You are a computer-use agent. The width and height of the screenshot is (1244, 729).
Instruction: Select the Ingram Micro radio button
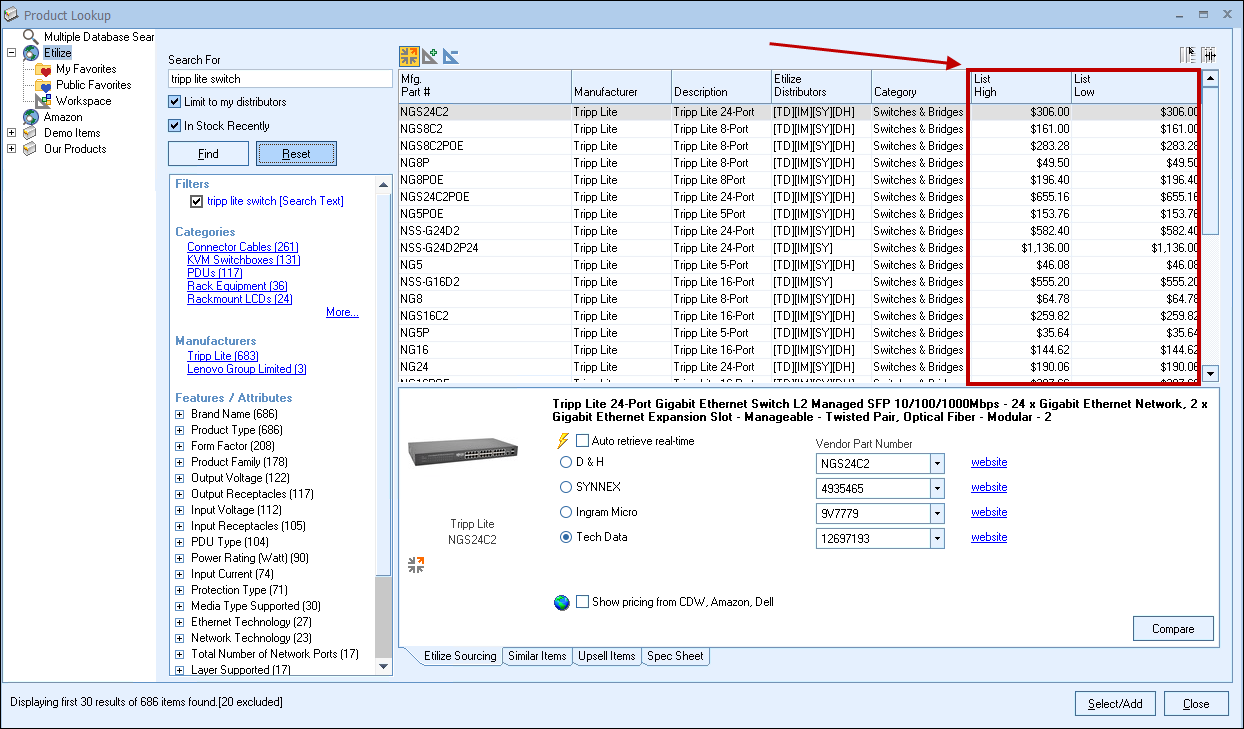click(566, 512)
